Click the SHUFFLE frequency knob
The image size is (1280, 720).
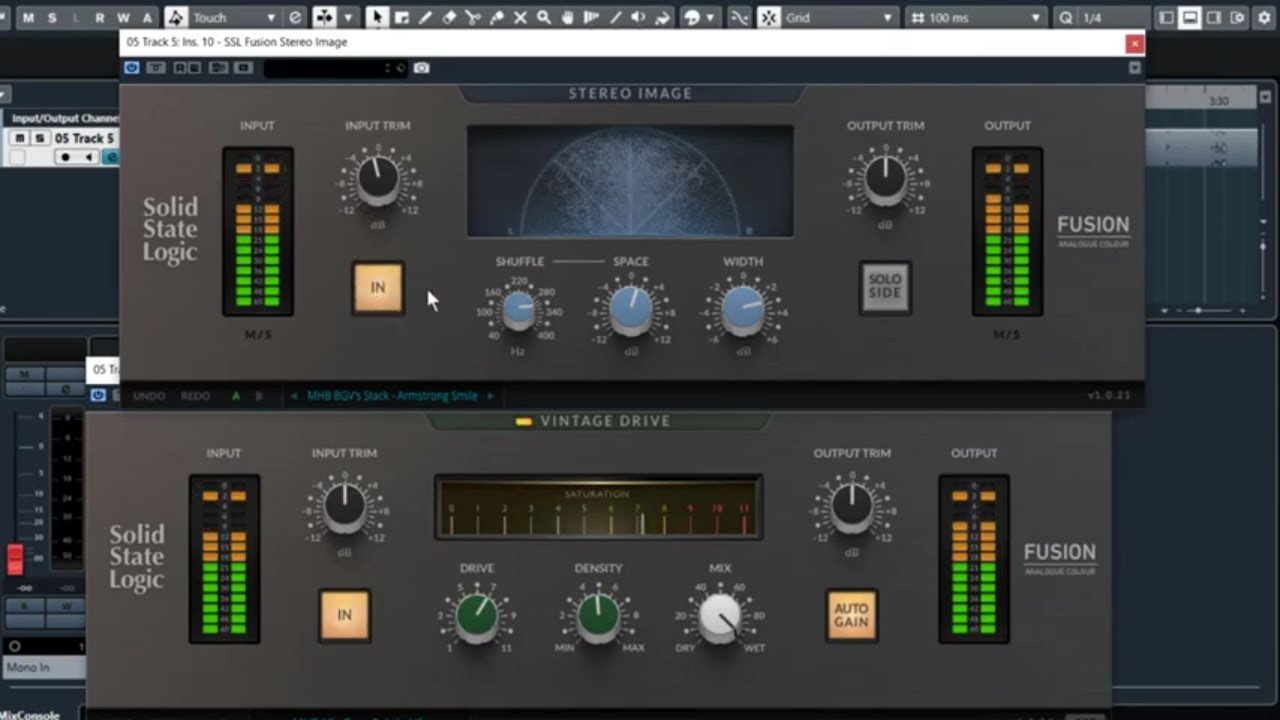click(x=518, y=310)
